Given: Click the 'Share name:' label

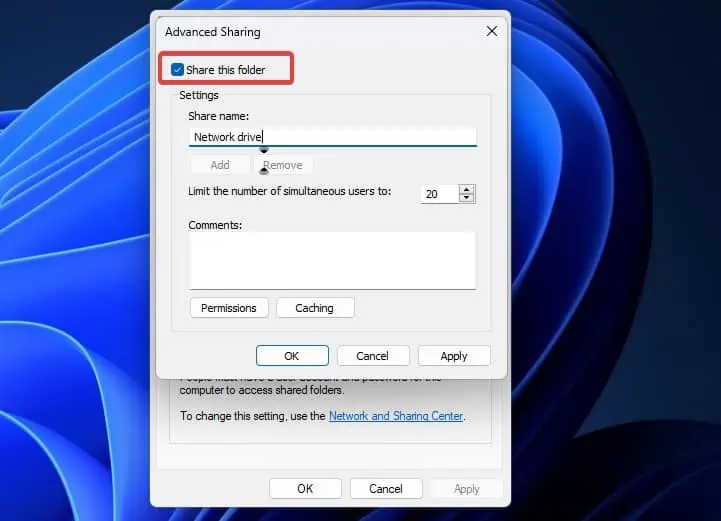Looking at the screenshot, I should [x=218, y=116].
